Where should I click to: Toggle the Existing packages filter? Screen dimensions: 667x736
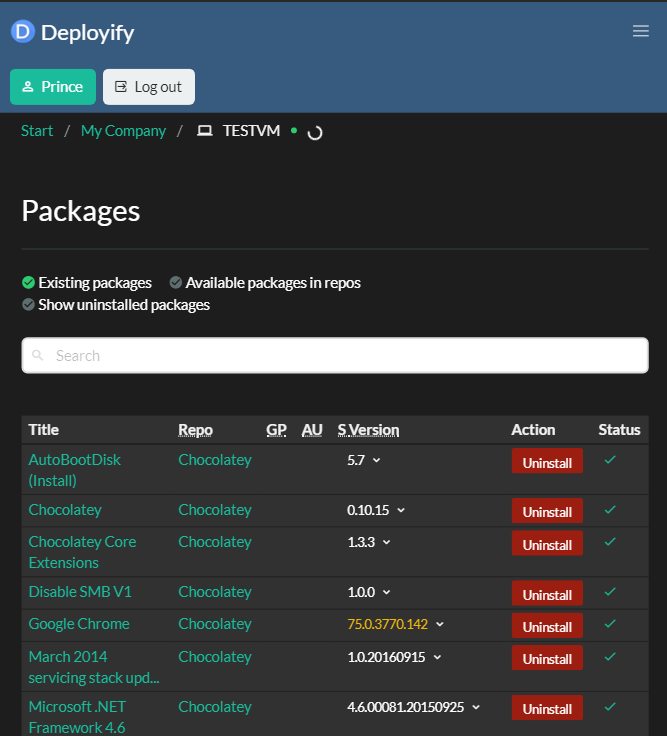pos(87,283)
